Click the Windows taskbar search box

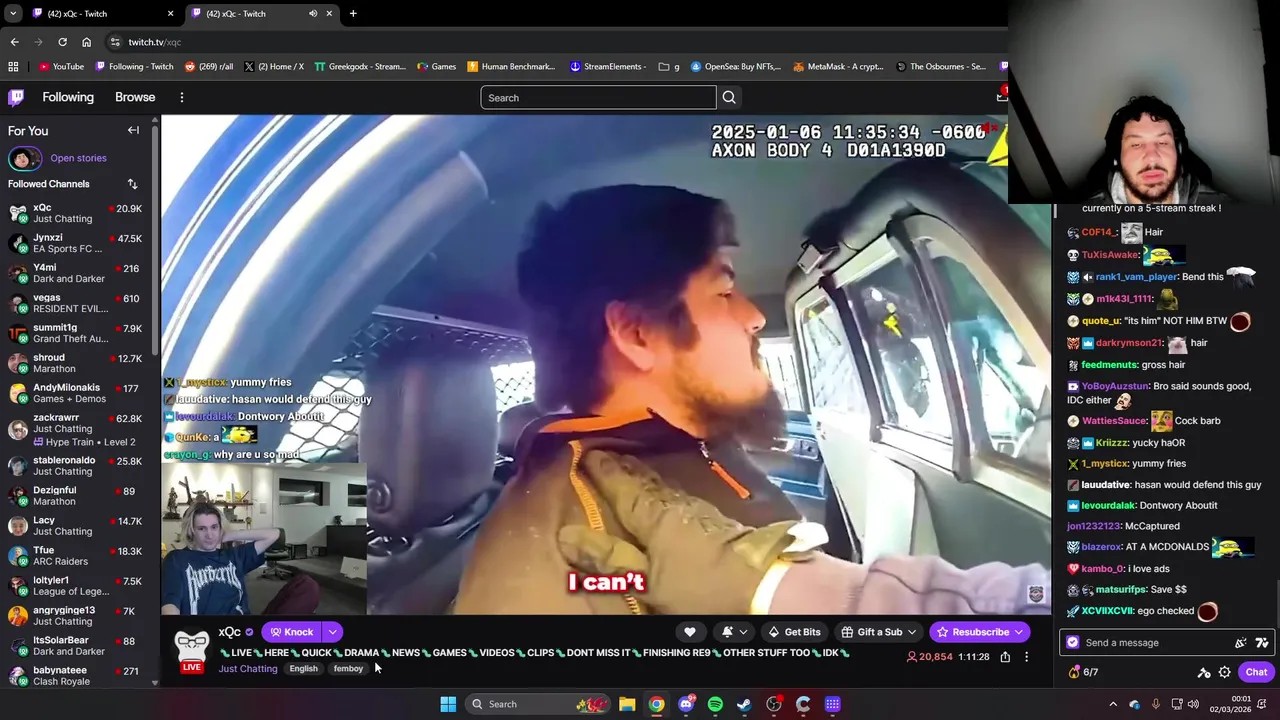[x=536, y=704]
